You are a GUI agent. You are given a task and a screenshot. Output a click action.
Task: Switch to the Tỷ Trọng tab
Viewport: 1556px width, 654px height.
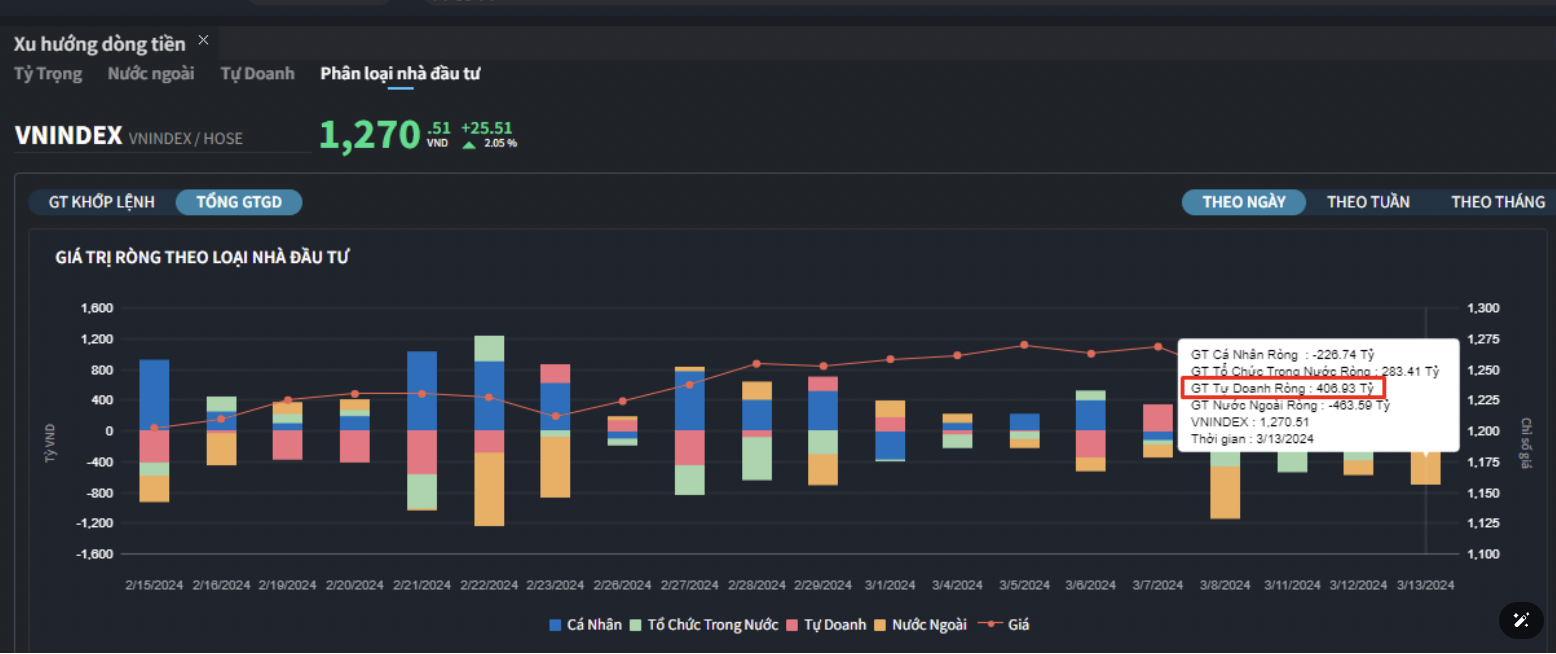point(48,73)
